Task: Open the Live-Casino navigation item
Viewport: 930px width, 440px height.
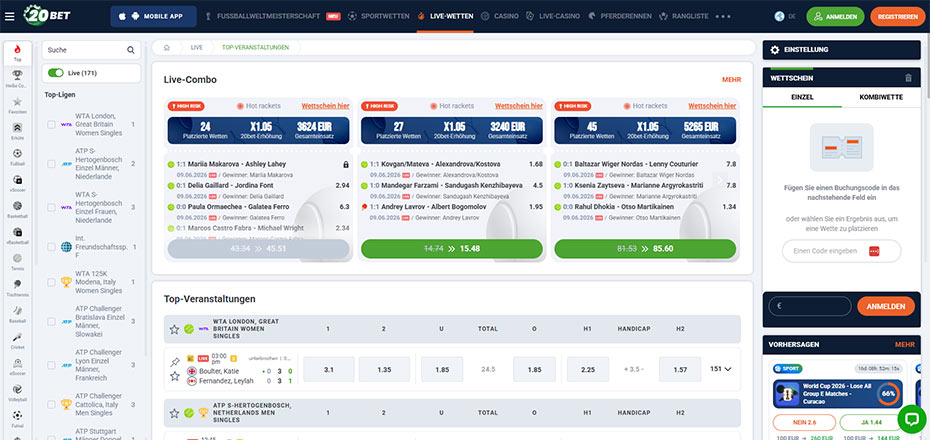Action: pos(553,16)
